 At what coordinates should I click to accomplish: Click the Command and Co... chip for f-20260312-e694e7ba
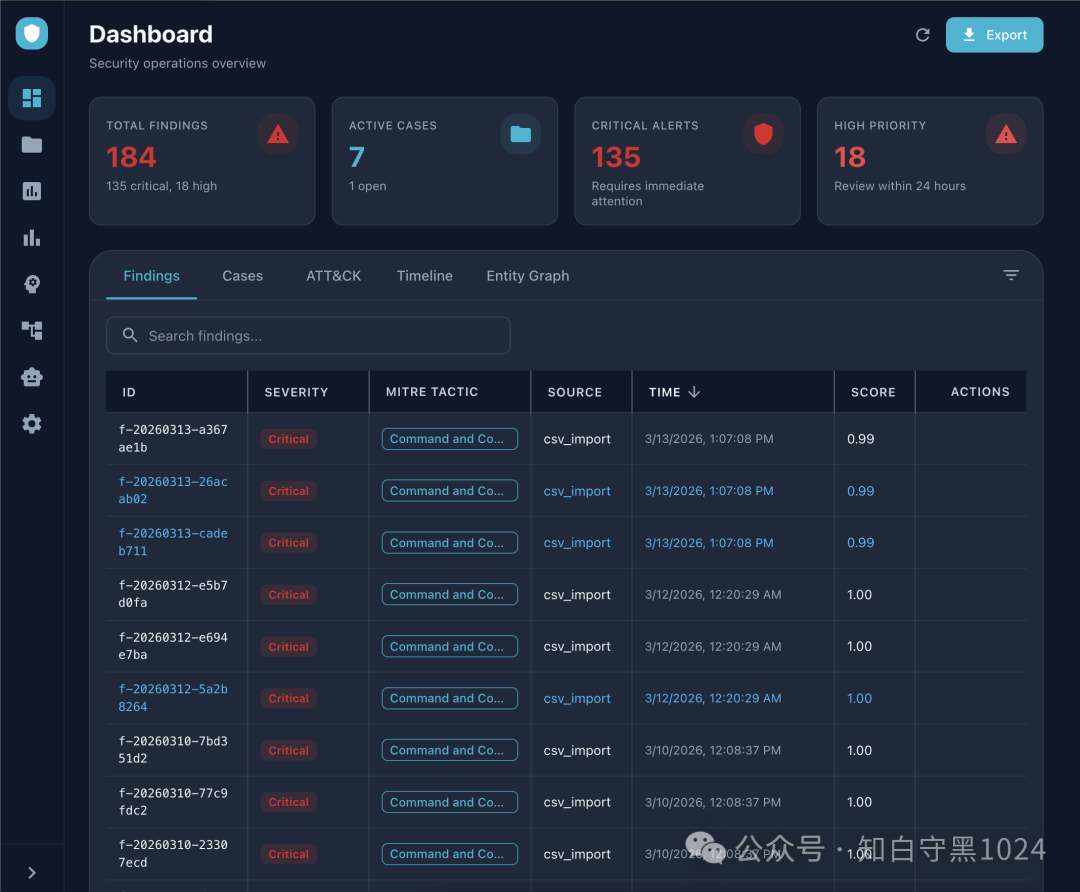450,646
